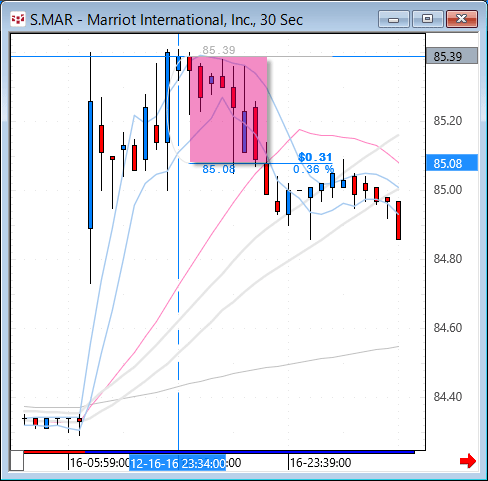Image resolution: width=488 pixels, height=481 pixels.
Task: Click the tall blue candle at the price jump
Action: coord(90,165)
